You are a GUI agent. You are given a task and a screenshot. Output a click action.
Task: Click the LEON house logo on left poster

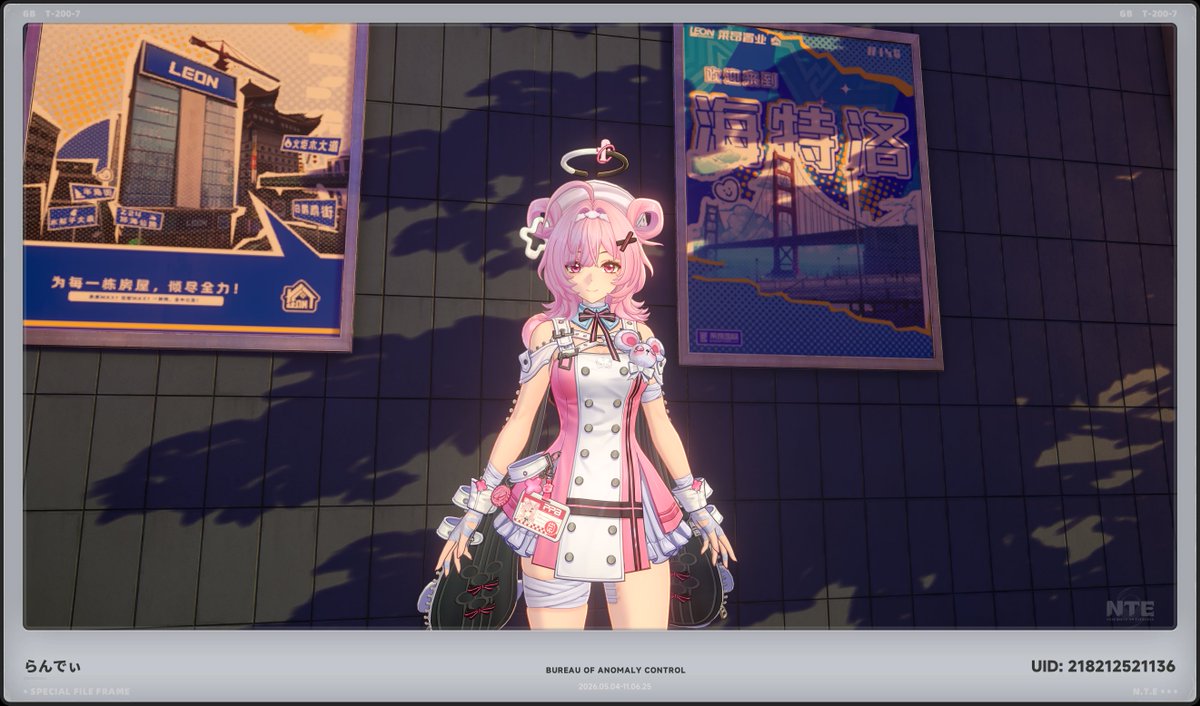point(299,296)
